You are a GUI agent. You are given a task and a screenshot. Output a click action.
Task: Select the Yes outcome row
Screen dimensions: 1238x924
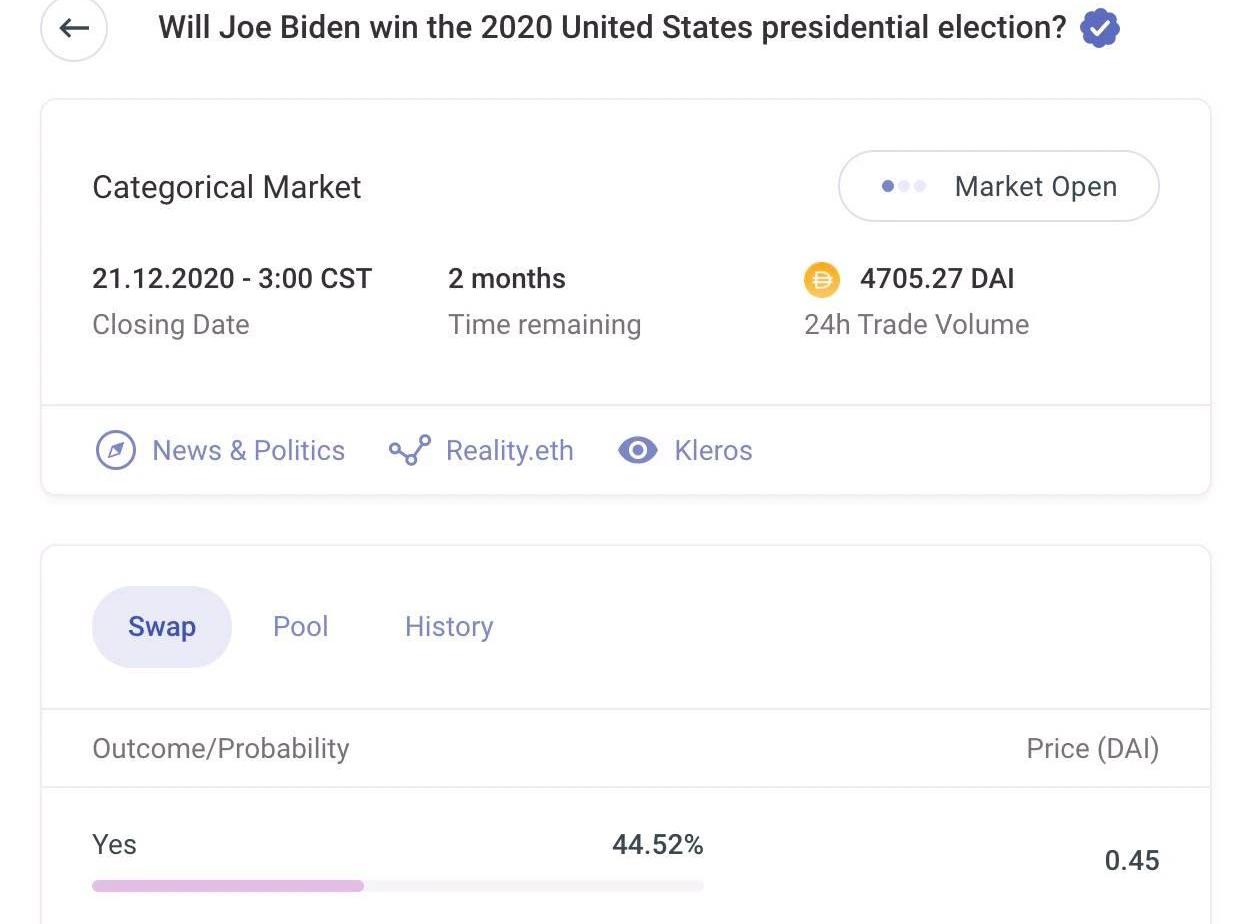click(115, 845)
